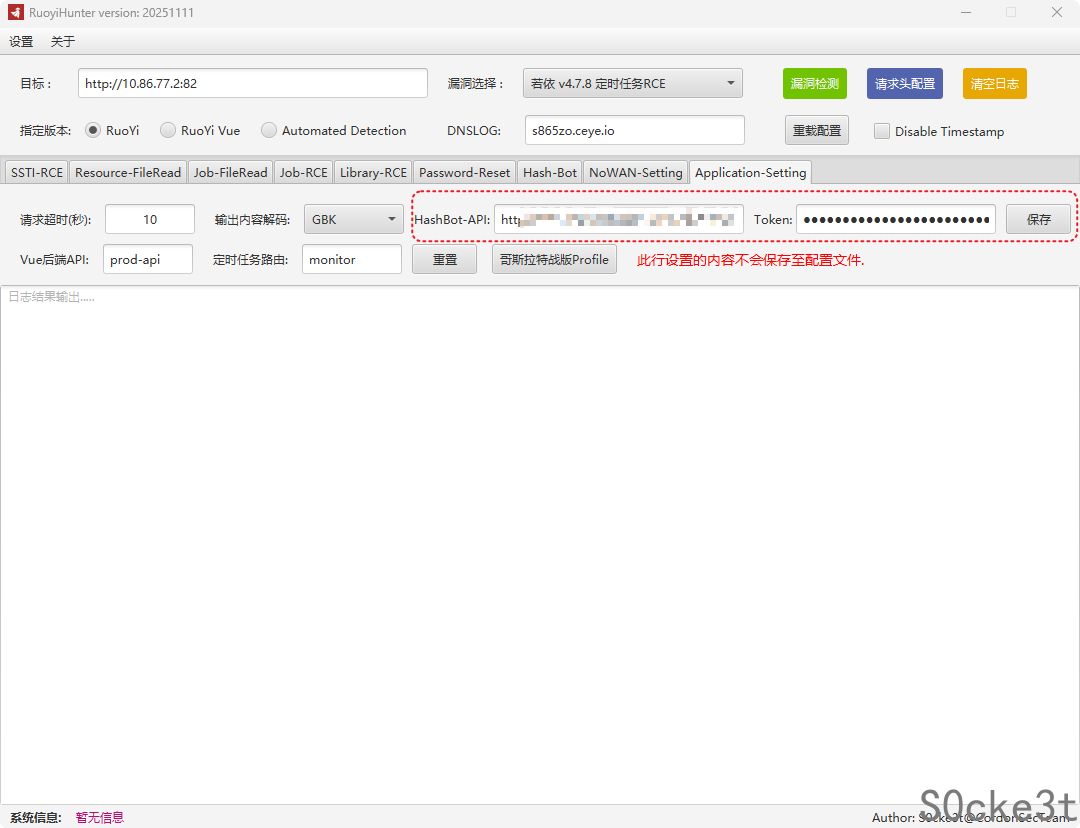
Task: Switch to the SSTI-RCE tab
Action: pos(37,172)
